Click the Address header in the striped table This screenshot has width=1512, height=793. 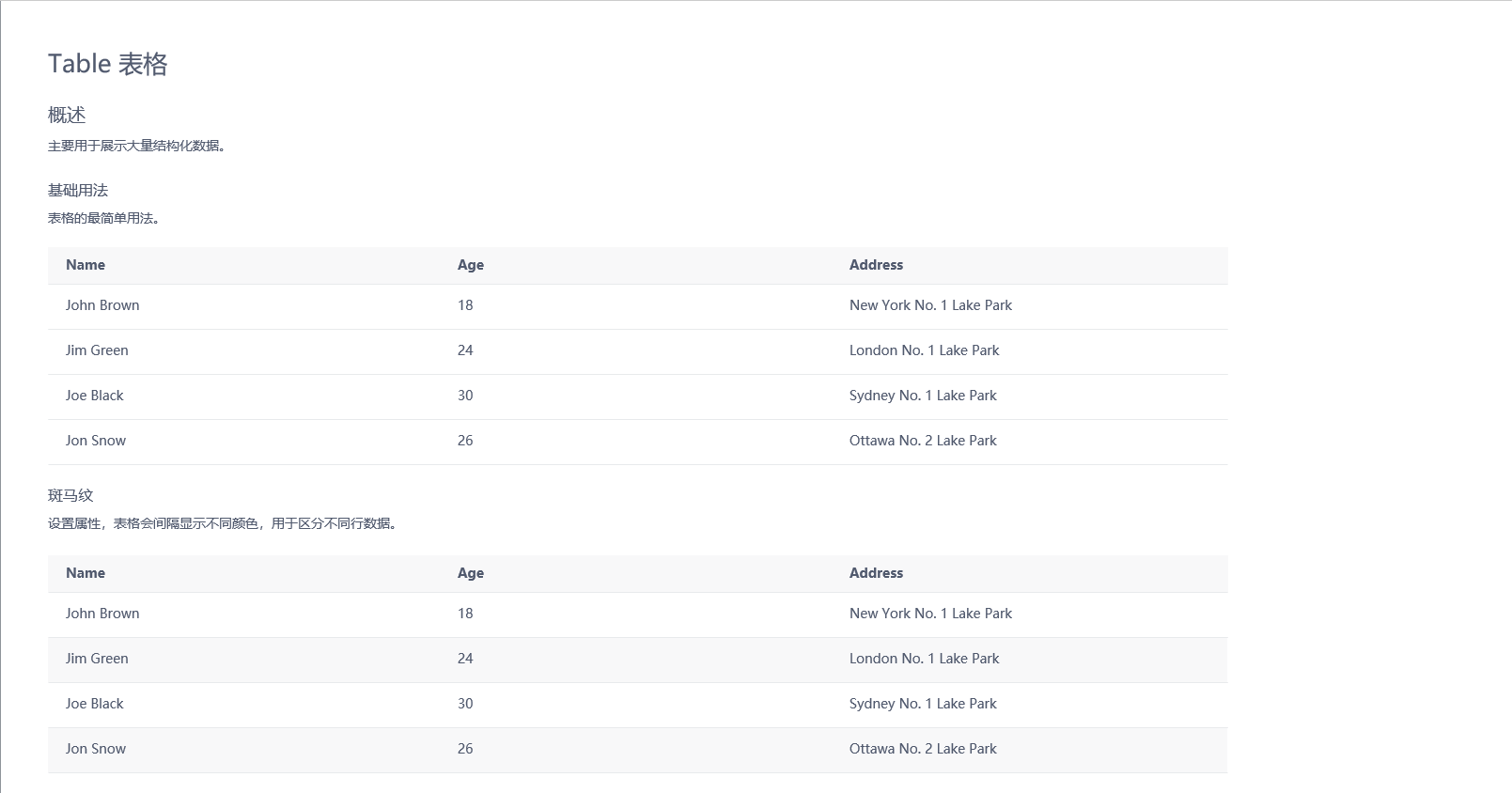coord(876,573)
